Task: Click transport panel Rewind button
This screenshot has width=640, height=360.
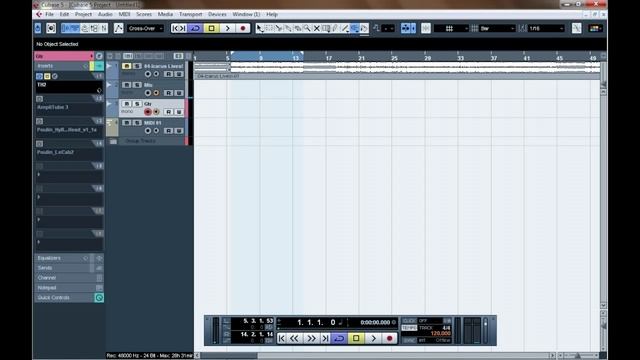Action: (294, 338)
